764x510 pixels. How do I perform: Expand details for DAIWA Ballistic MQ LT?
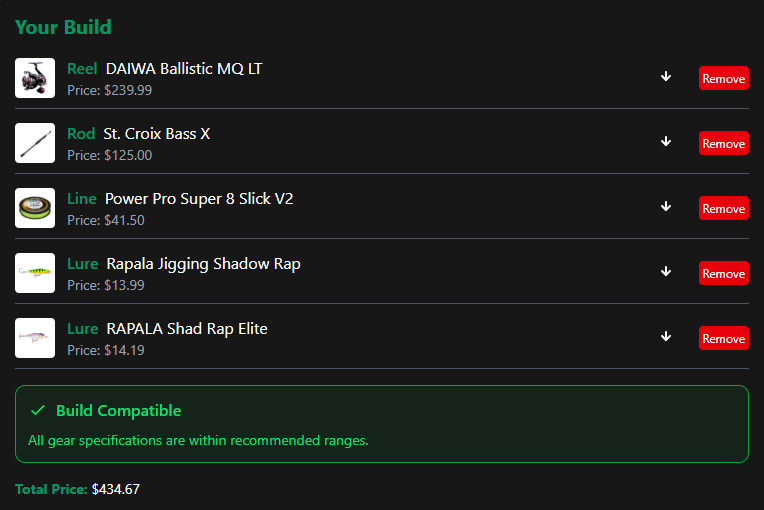click(x=666, y=77)
